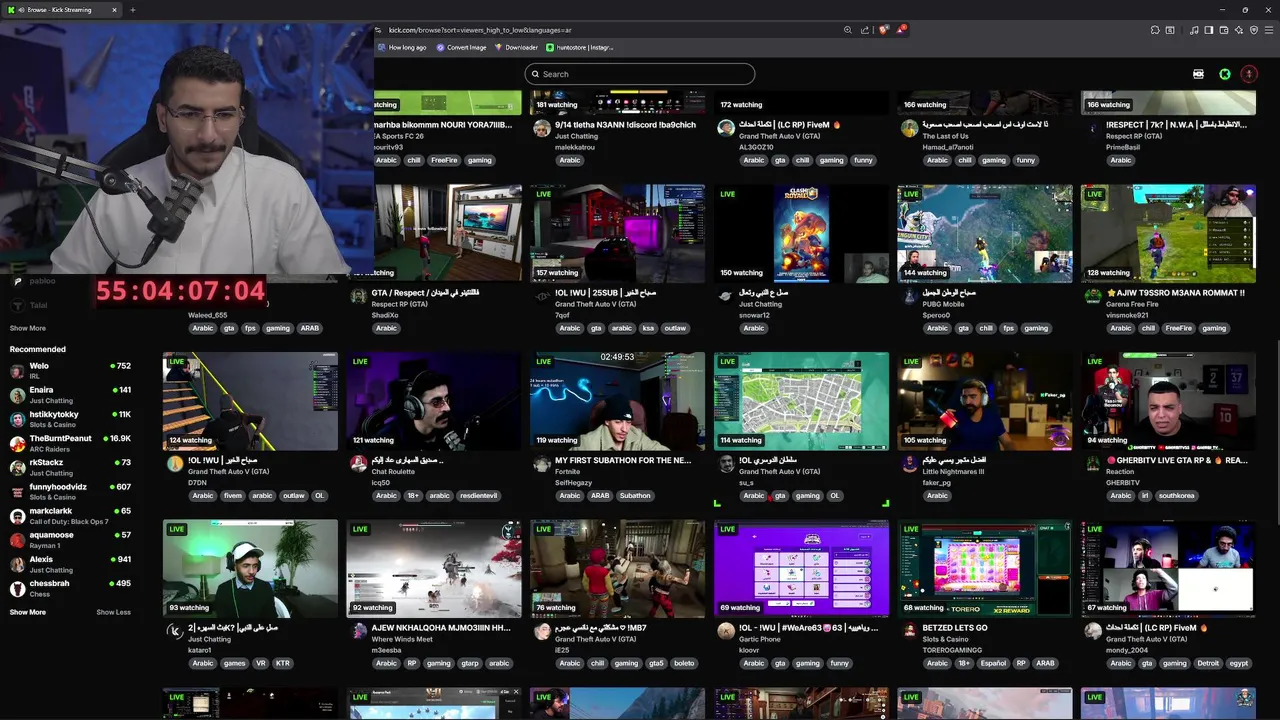The height and width of the screenshot is (720, 1280).
Task: Click the boleto tag under iE25 stream
Action: coord(684,663)
